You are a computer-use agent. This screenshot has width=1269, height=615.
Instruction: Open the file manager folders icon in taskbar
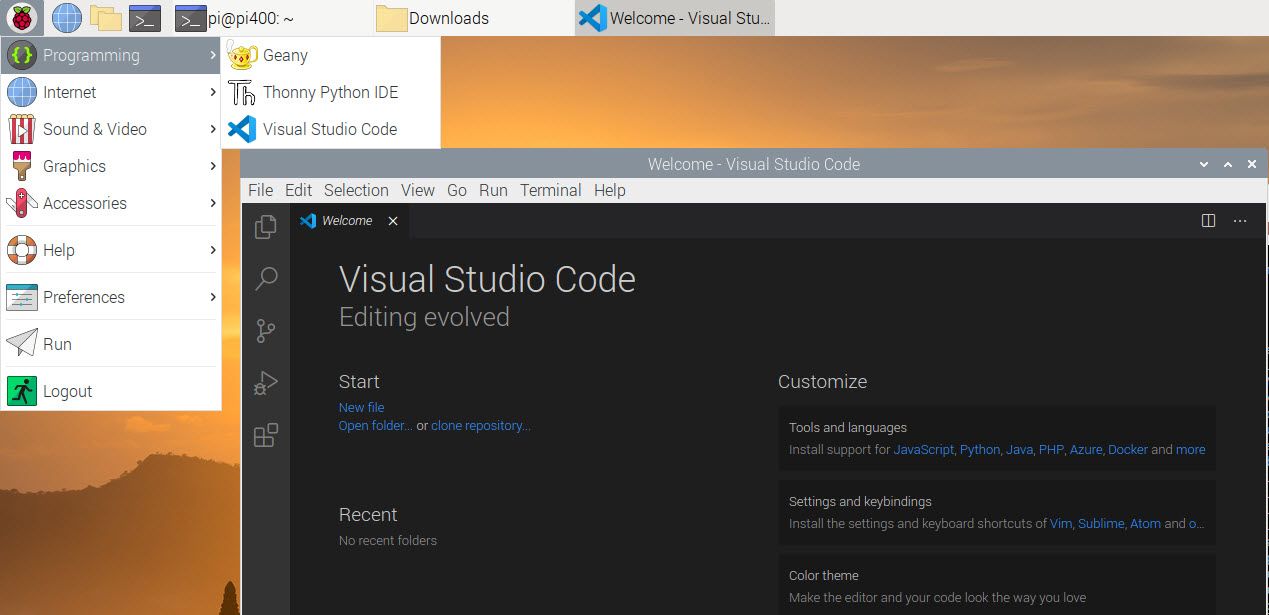coord(105,17)
